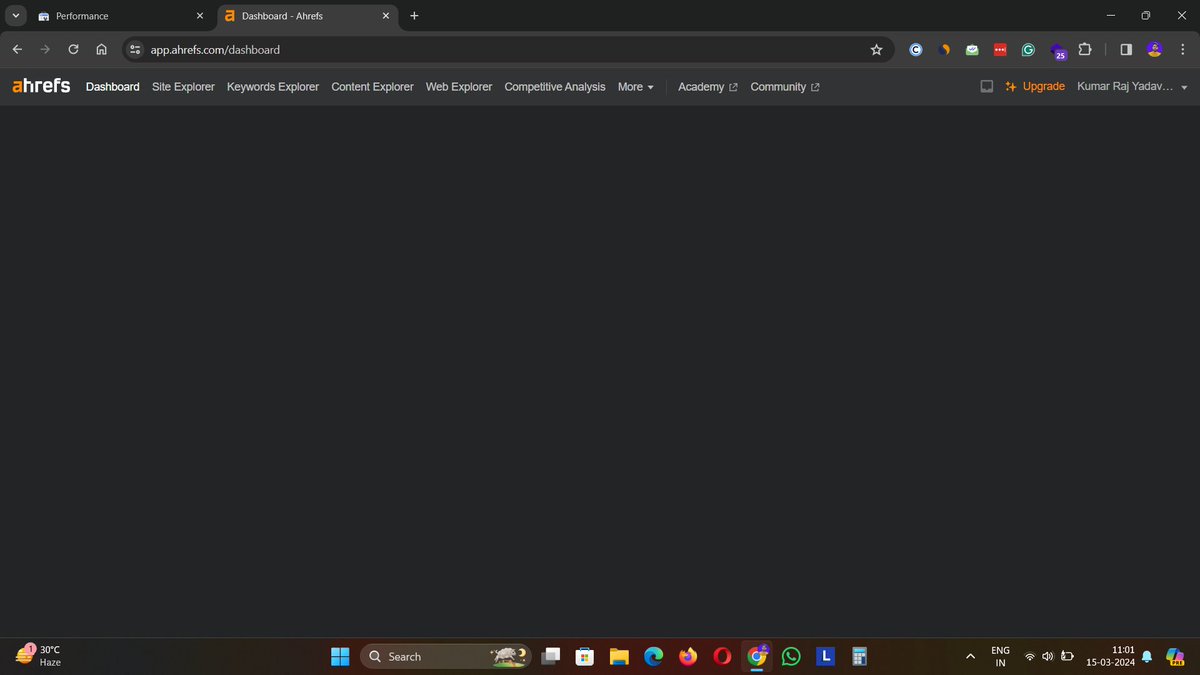Viewport: 1200px width, 675px height.
Task: Close the Performance tab
Action: pyautogui.click(x=199, y=16)
